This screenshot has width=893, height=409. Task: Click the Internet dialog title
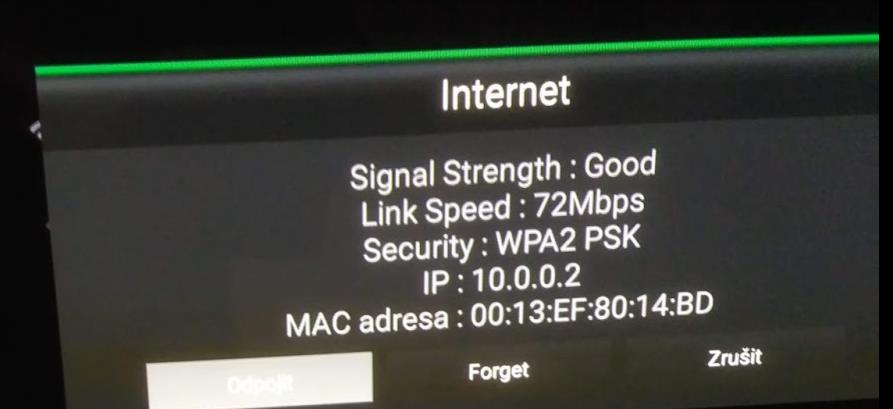(x=505, y=94)
